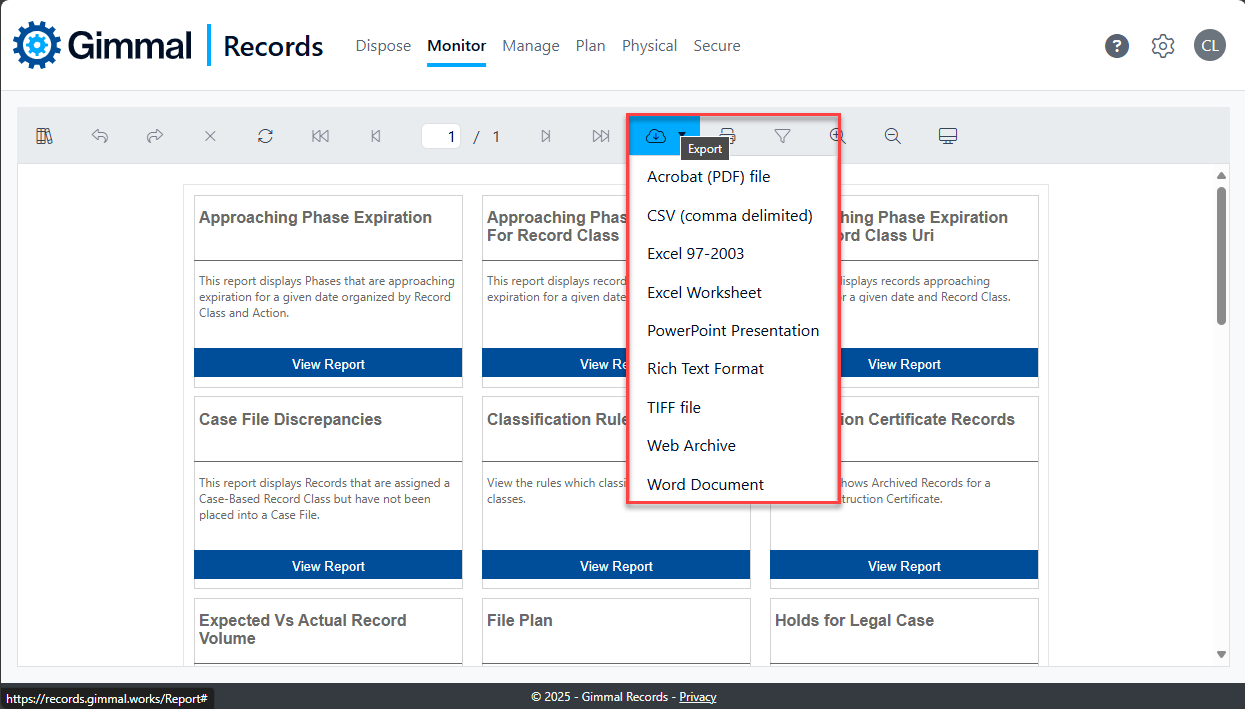1245x709 pixels.
Task: Switch to the Manage tab
Action: (x=530, y=46)
